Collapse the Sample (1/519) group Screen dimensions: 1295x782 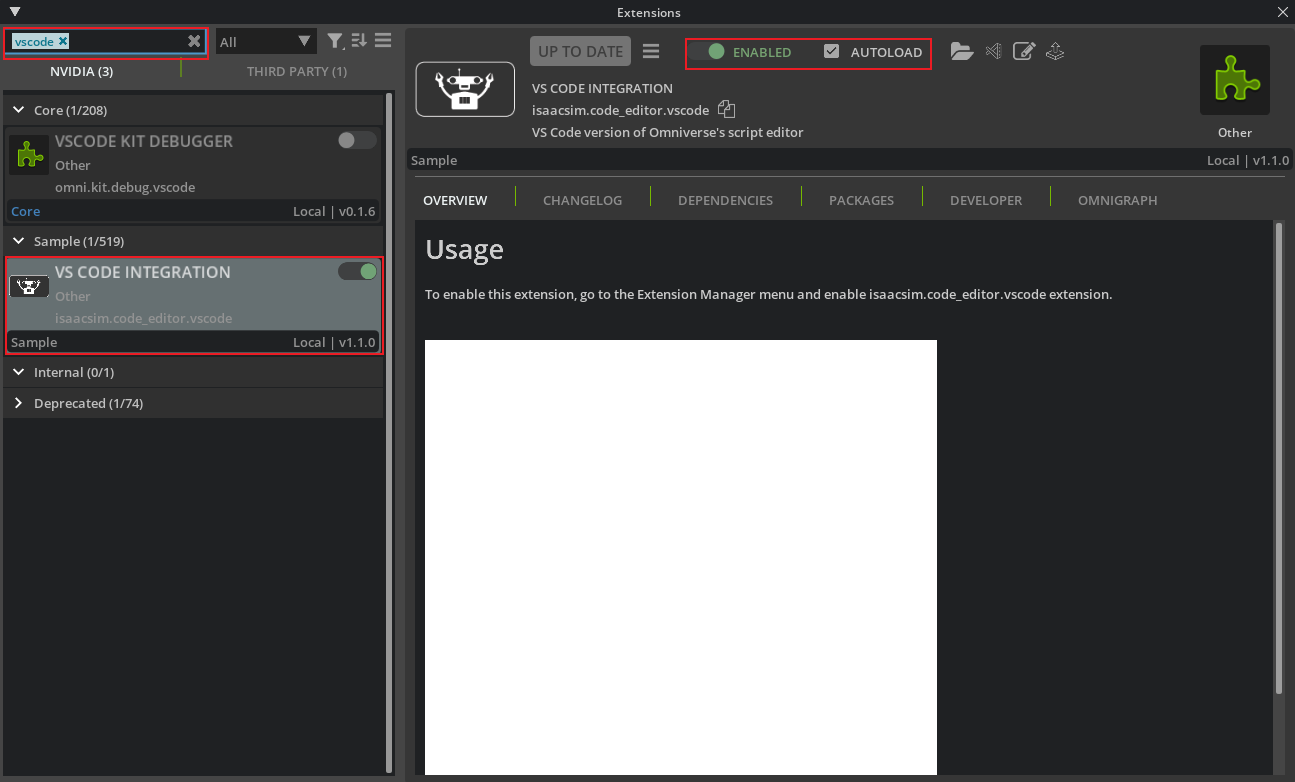coord(18,241)
